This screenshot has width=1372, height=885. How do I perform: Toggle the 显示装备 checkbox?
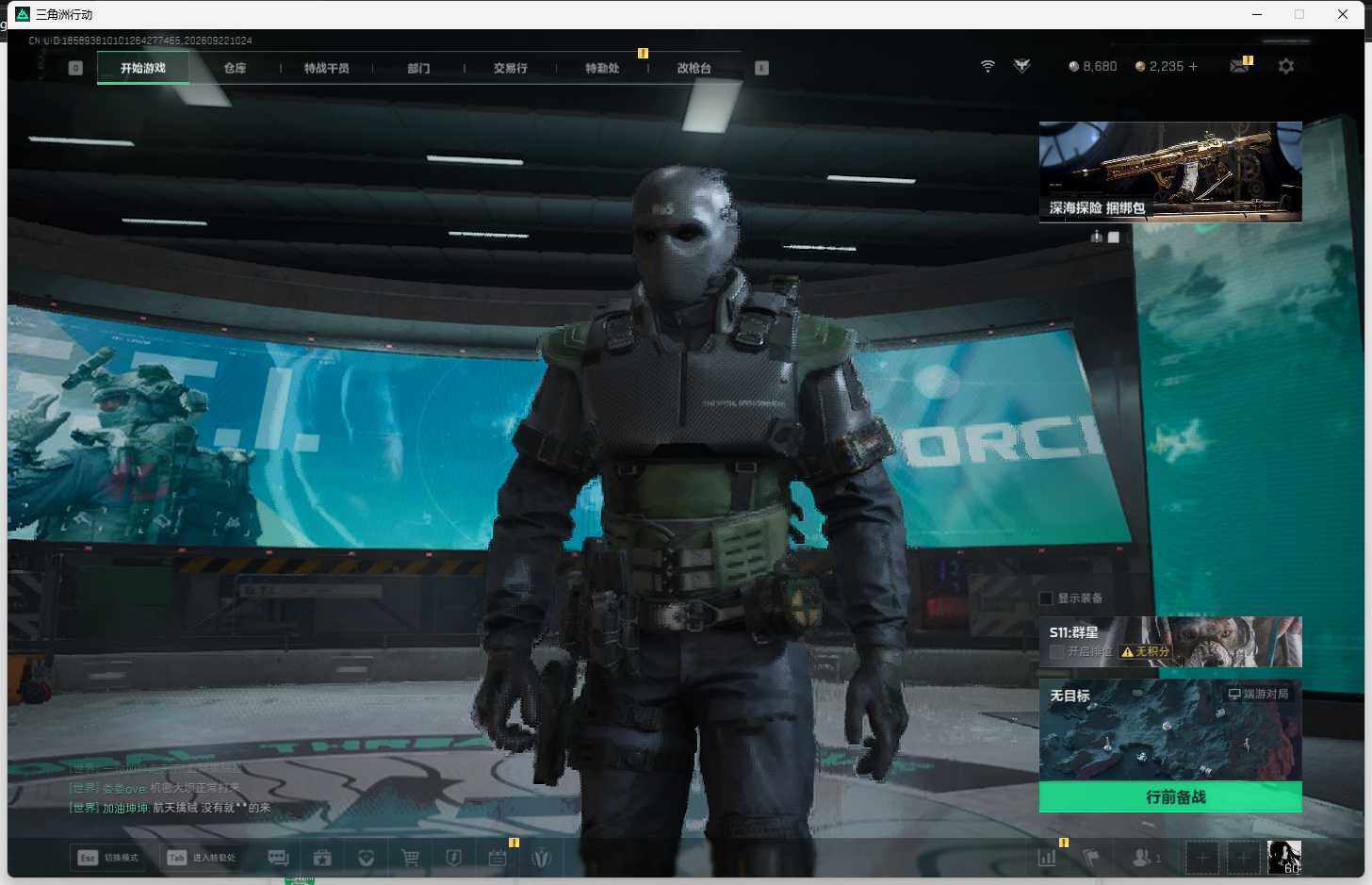[1045, 598]
